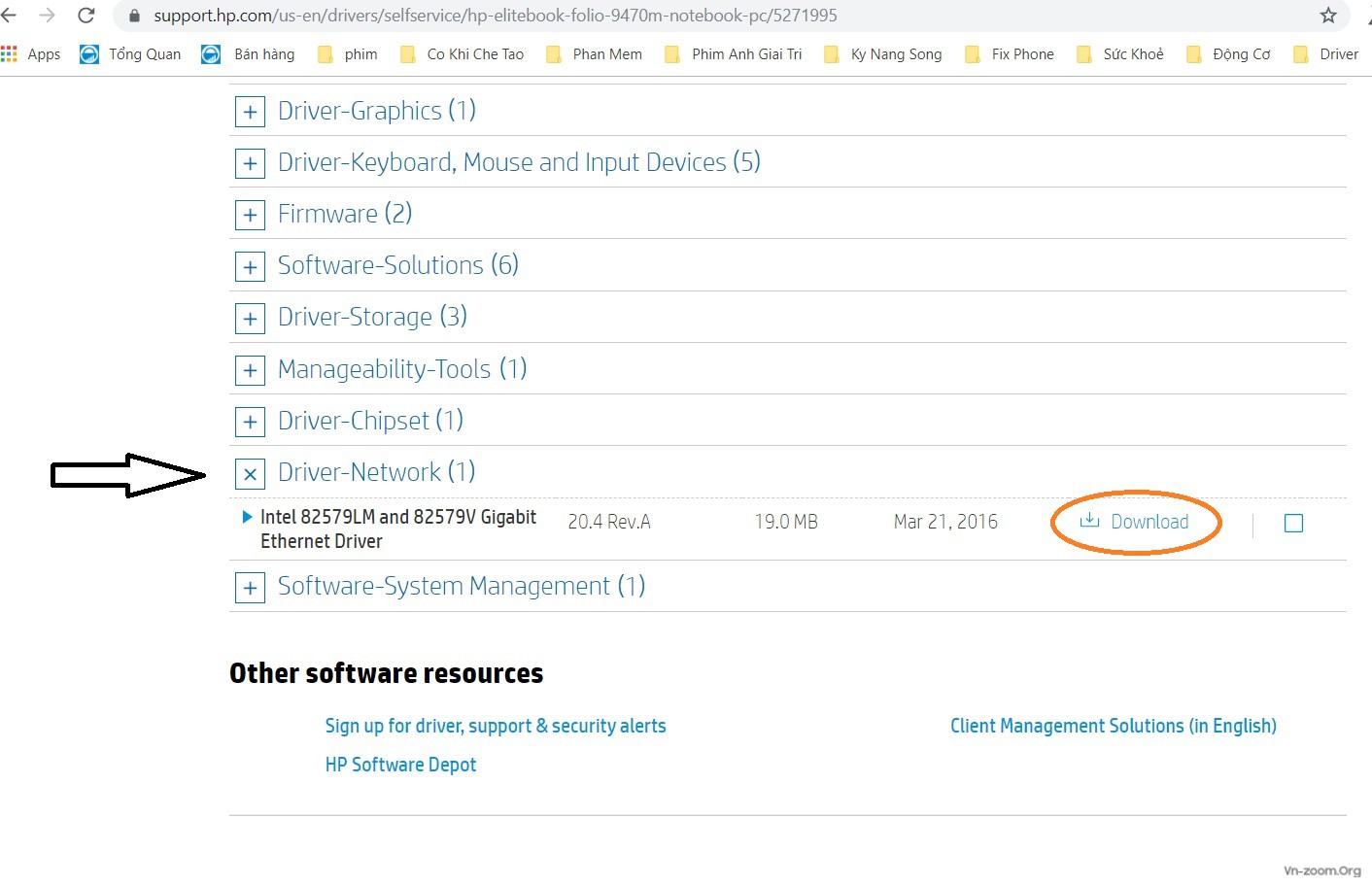Click the padlock icon in address bar
The image size is (1372, 887).
(x=135, y=16)
